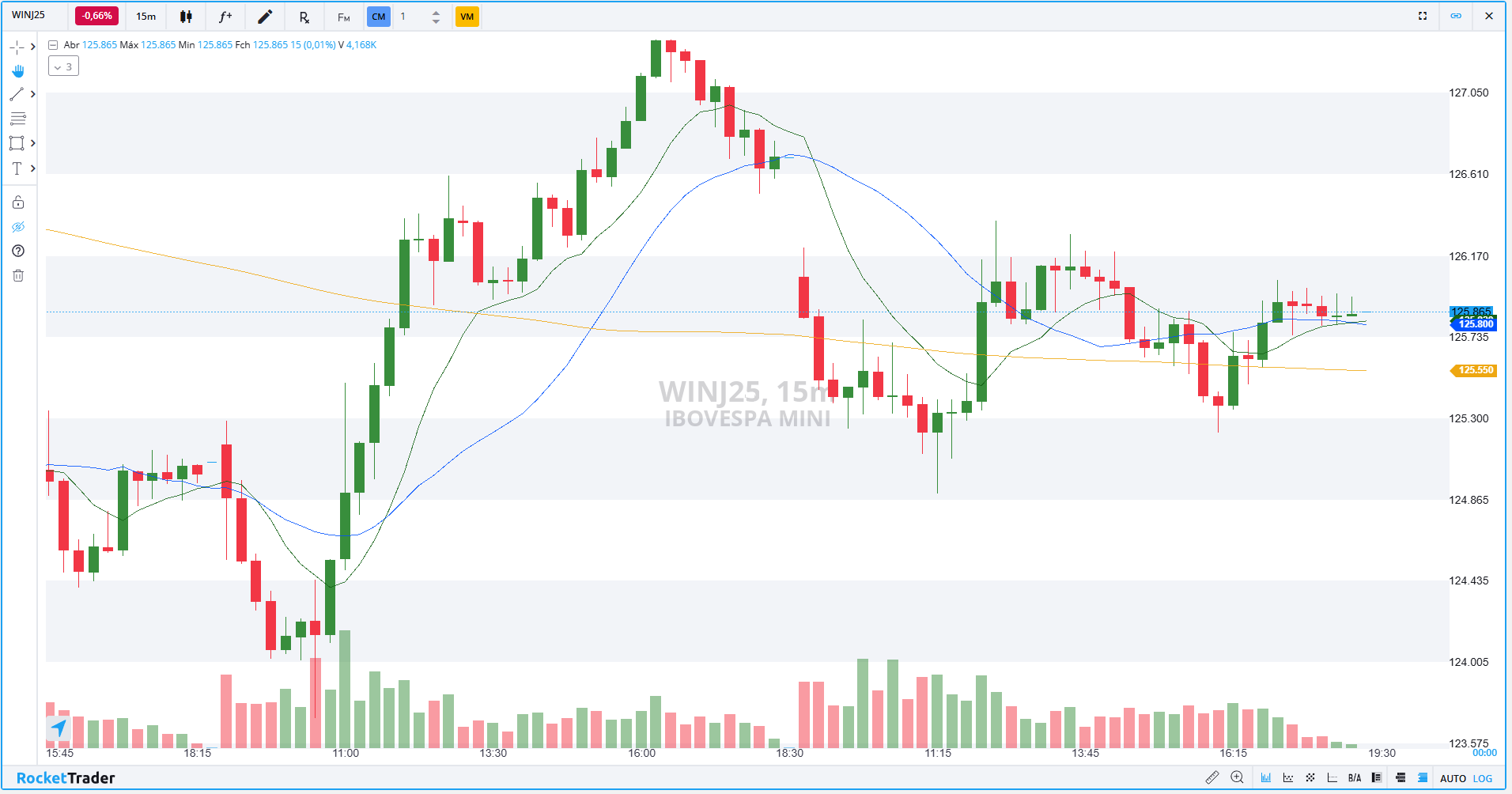The height and width of the screenshot is (794, 1512).
Task: Expand the crosshair cursor tool options
Action: (32, 47)
